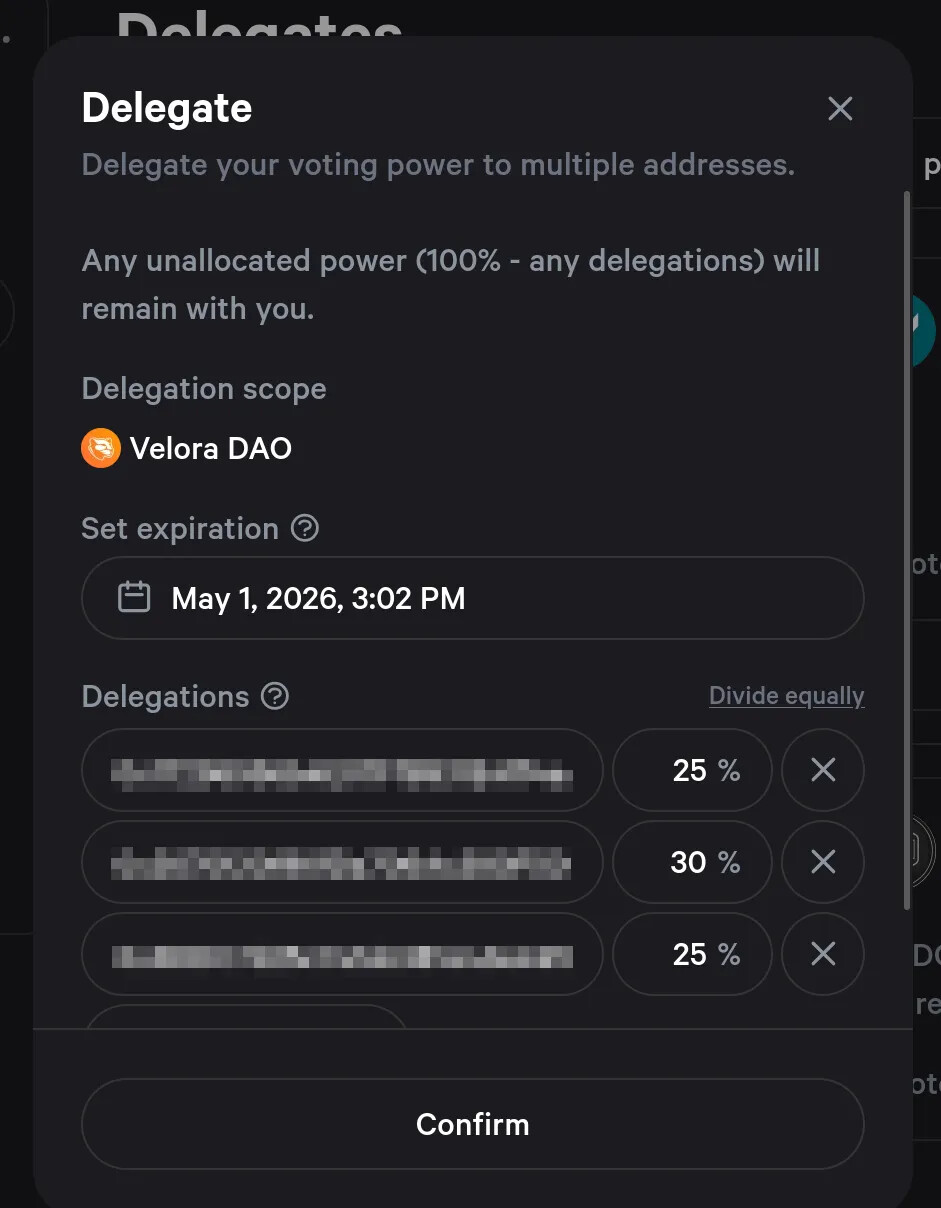Close the Delegate dialog with the X

pyautogui.click(x=840, y=109)
